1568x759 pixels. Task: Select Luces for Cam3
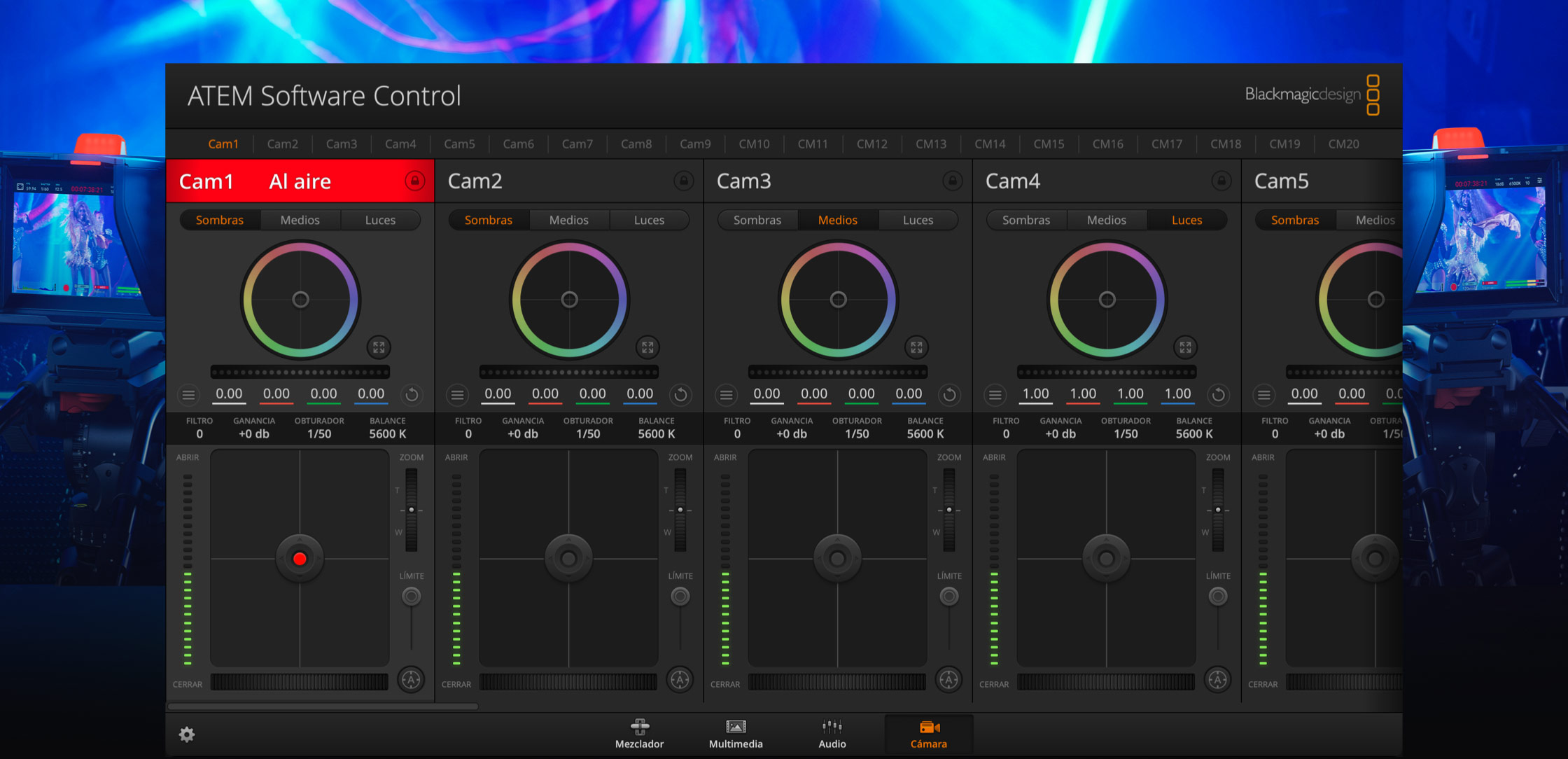918,220
